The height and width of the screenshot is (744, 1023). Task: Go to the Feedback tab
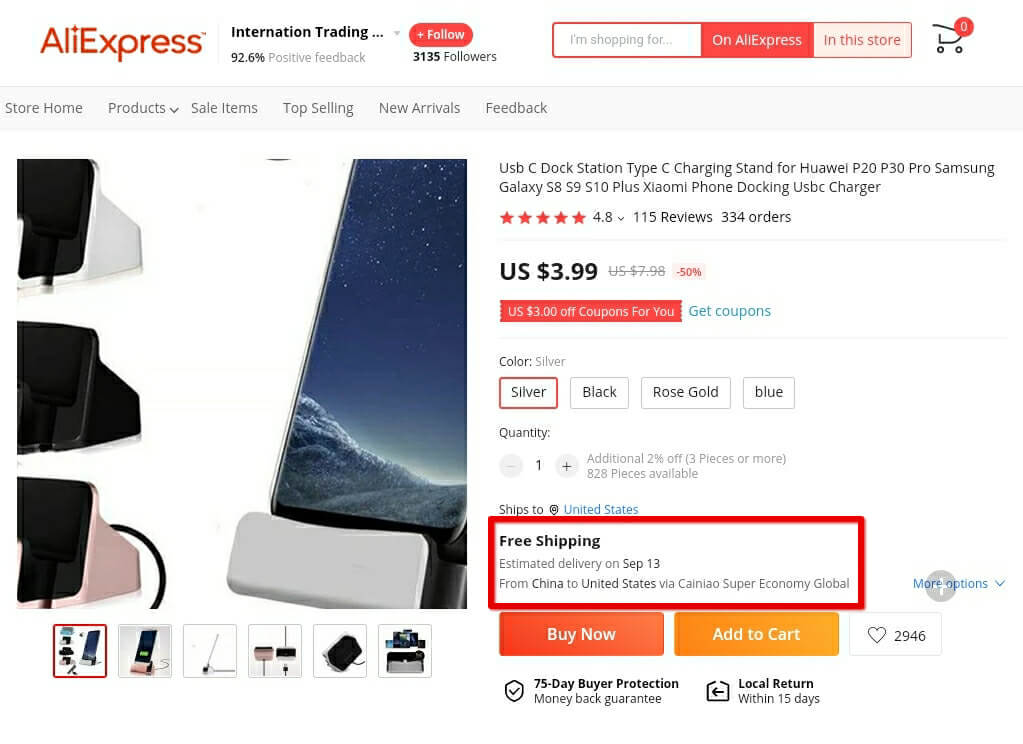click(516, 108)
